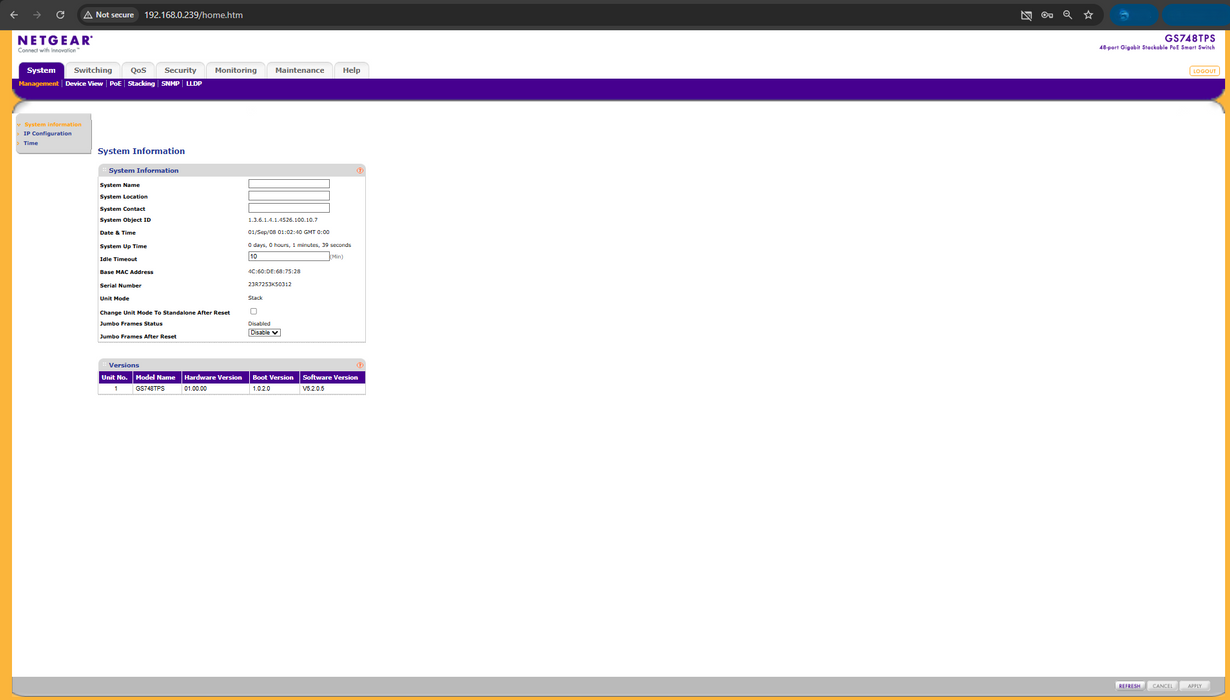Open Jumbo Frames After Reset dropdown
Image resolution: width=1230 pixels, height=700 pixels.
264,333
